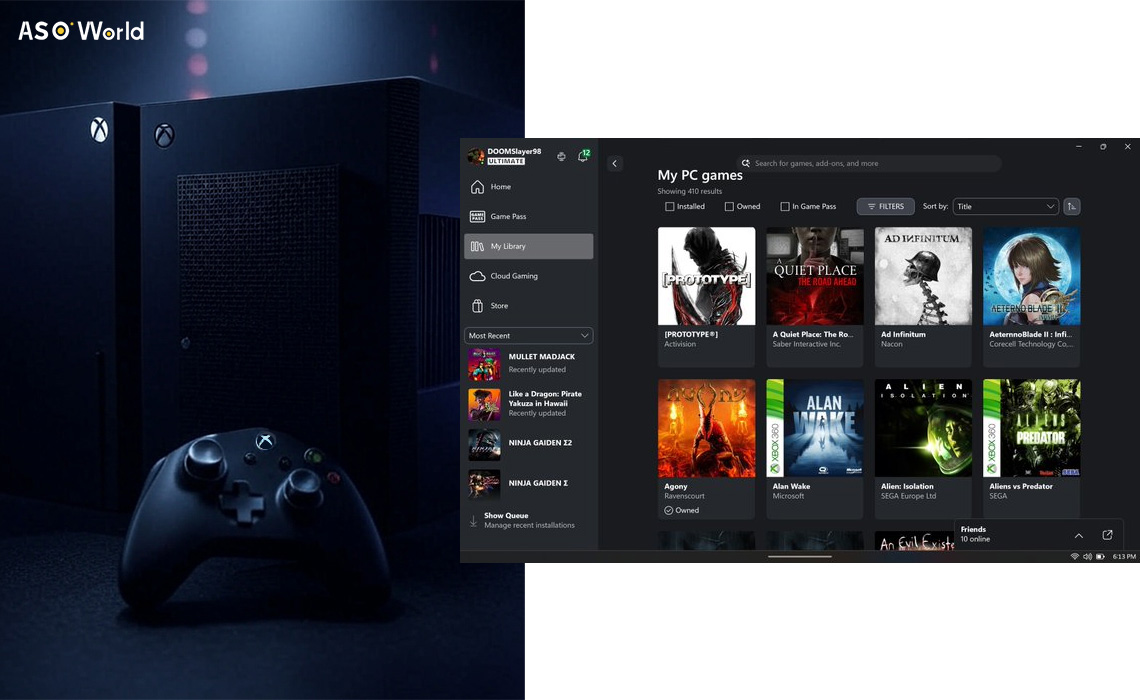Check the Owned filter checkbox
1140x700 pixels.
(729, 206)
